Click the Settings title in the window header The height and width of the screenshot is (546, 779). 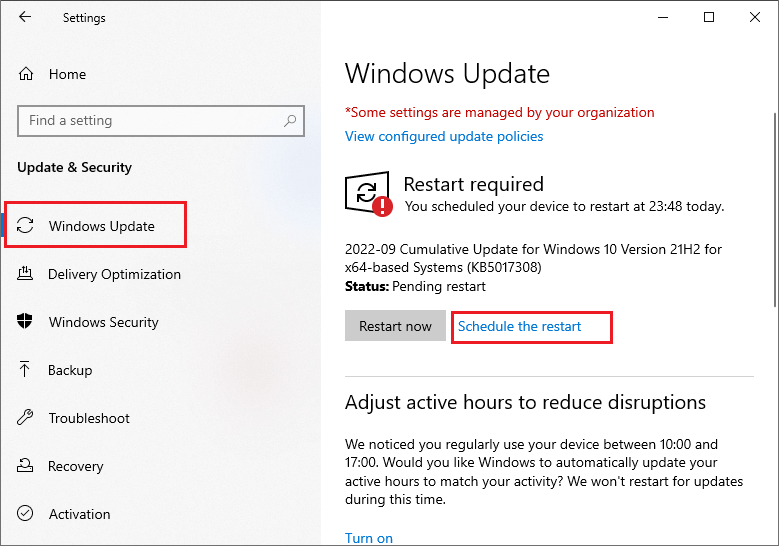[84, 18]
